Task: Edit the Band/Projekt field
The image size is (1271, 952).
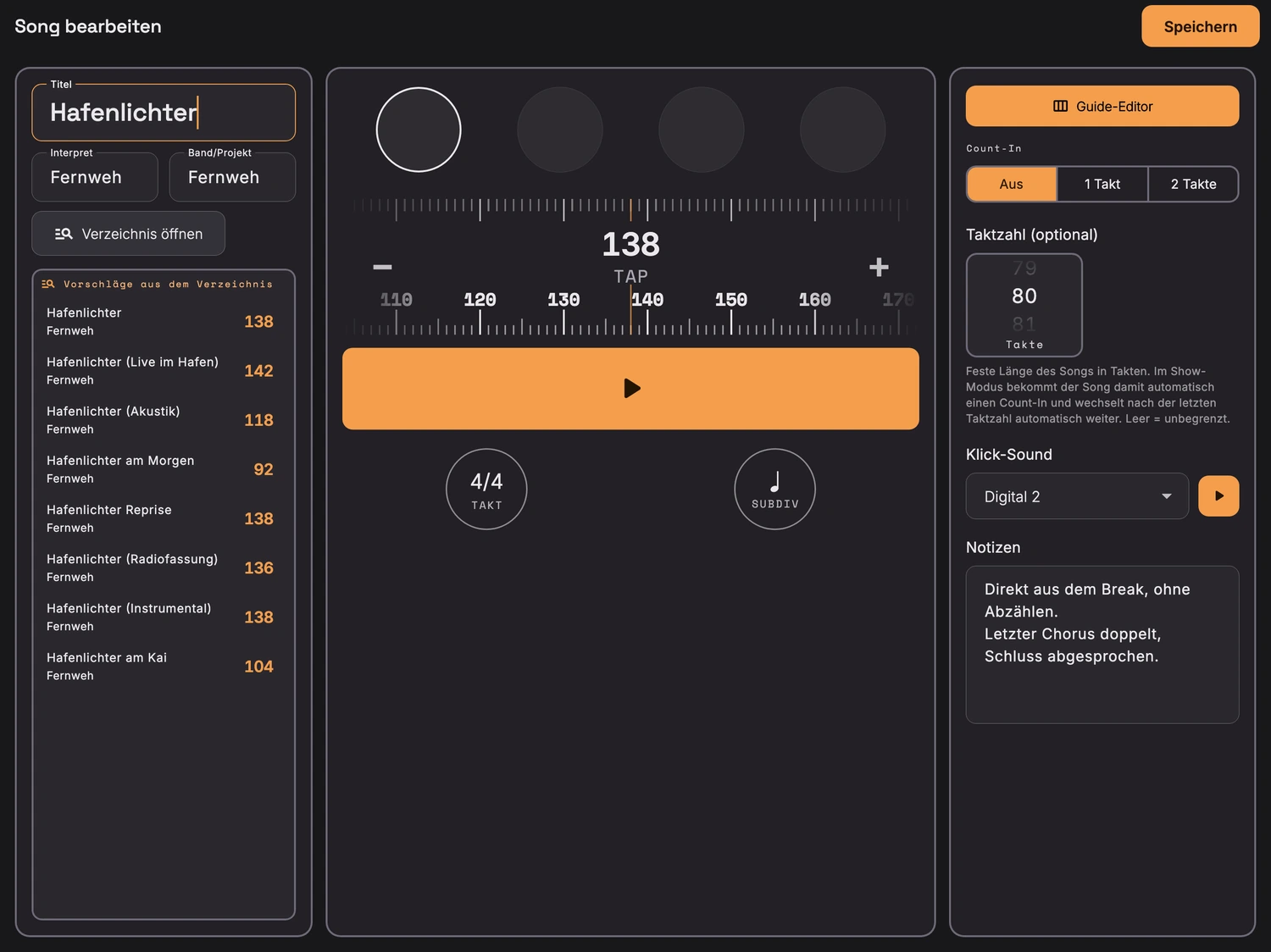Action: tap(232, 177)
